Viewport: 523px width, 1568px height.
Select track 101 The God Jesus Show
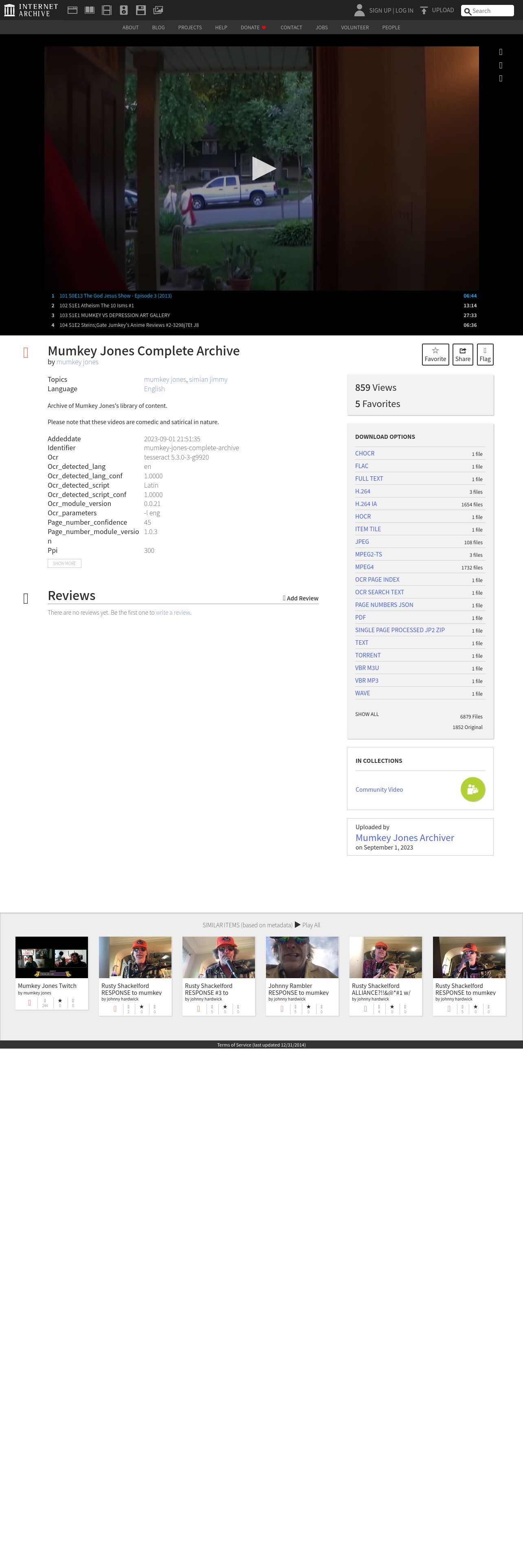click(x=261, y=296)
